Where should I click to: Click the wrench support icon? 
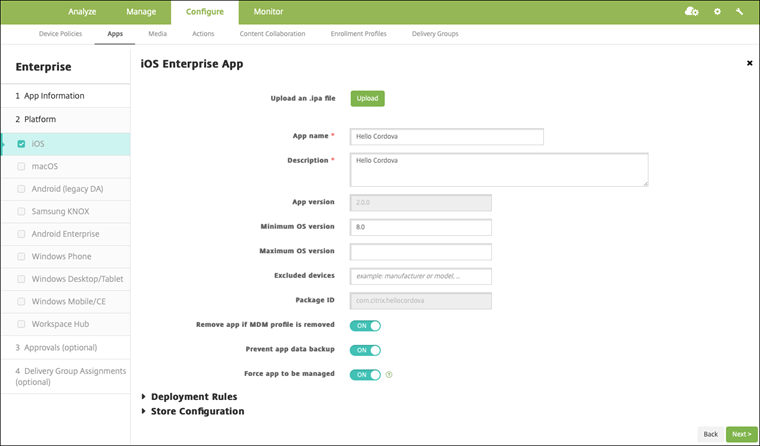(x=739, y=11)
